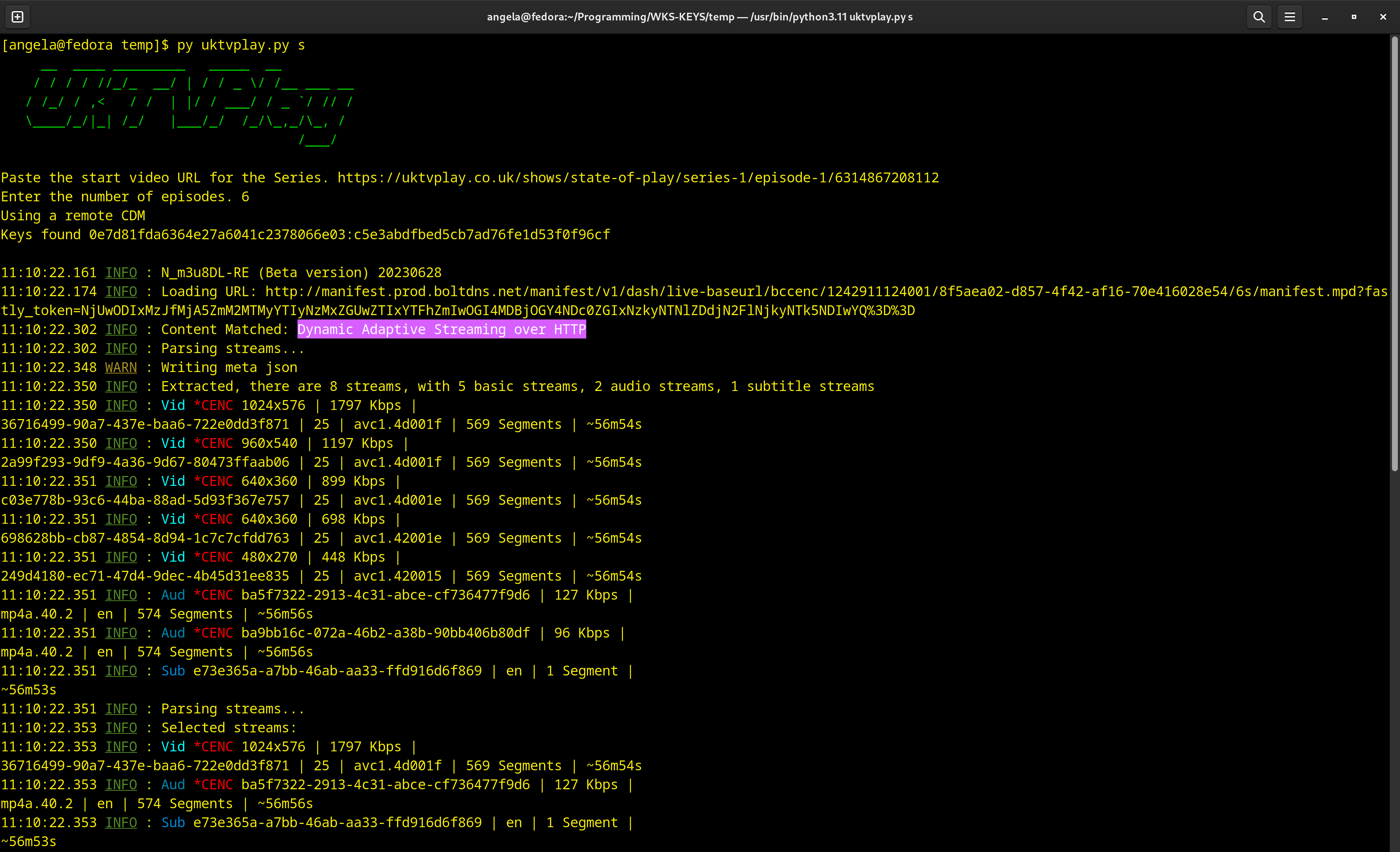Maximize the terminal window

pyautogui.click(x=1354, y=17)
